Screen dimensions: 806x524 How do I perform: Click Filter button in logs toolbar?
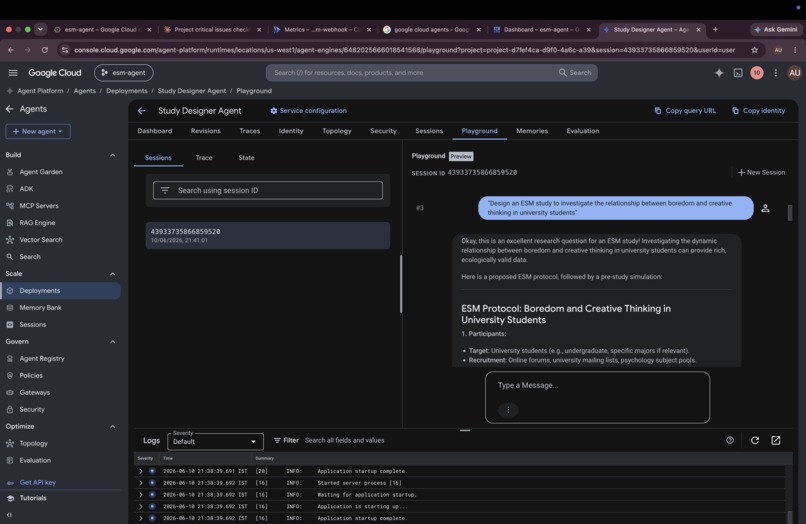pos(286,440)
